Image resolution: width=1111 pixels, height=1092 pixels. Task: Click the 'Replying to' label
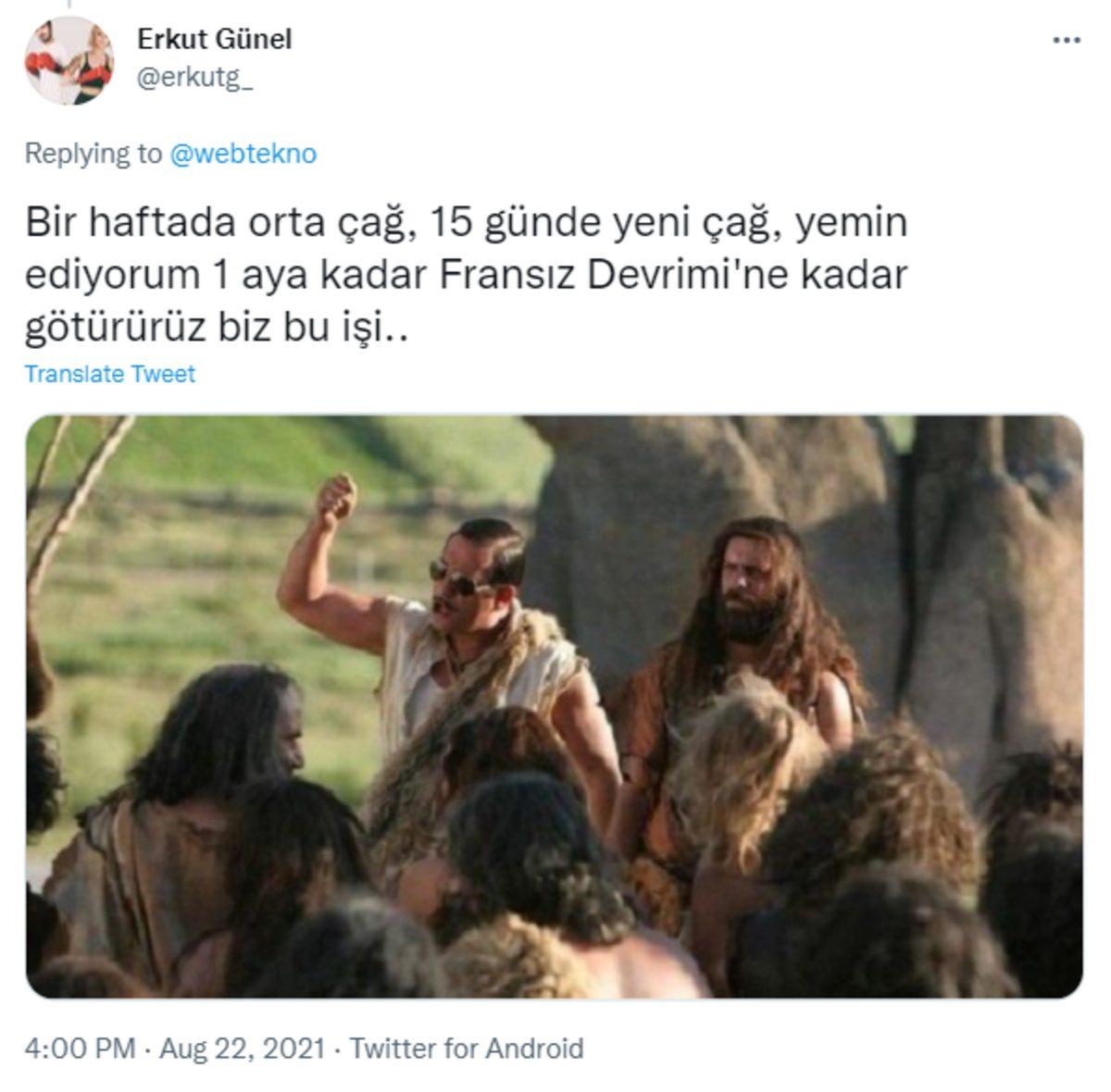point(93,154)
